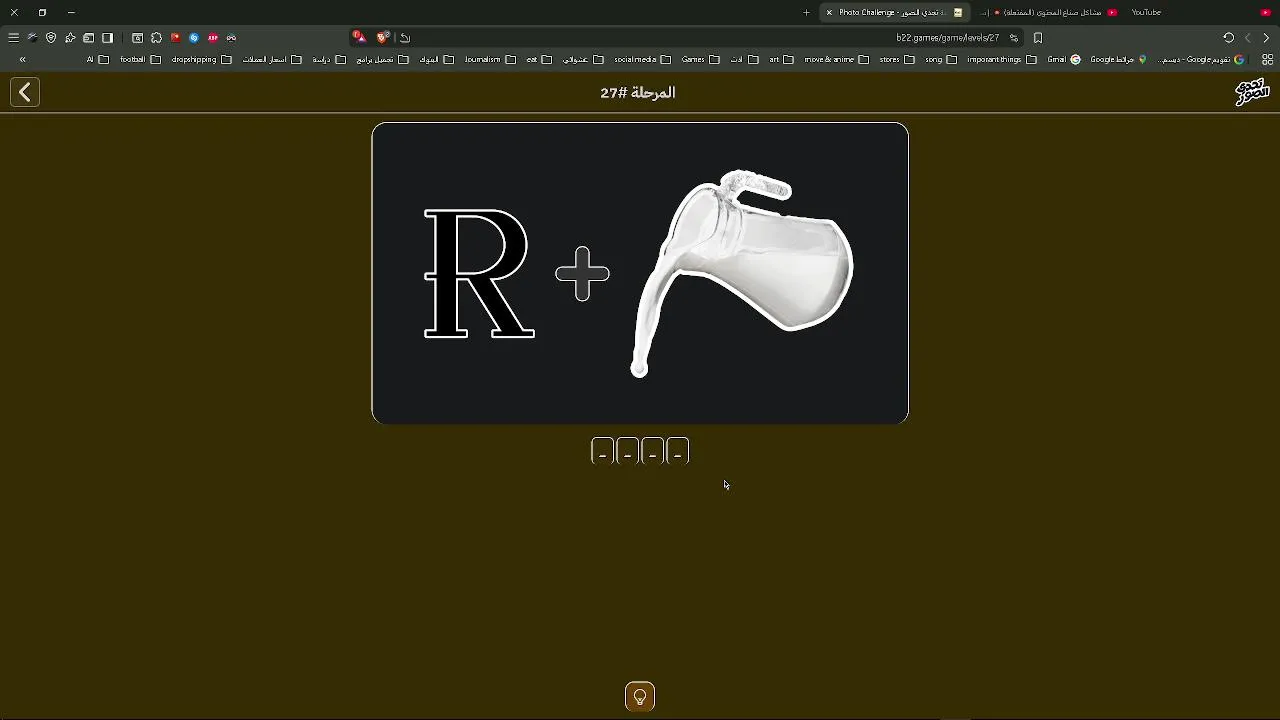Open the puzzle-piece extensions menu

click(156, 38)
